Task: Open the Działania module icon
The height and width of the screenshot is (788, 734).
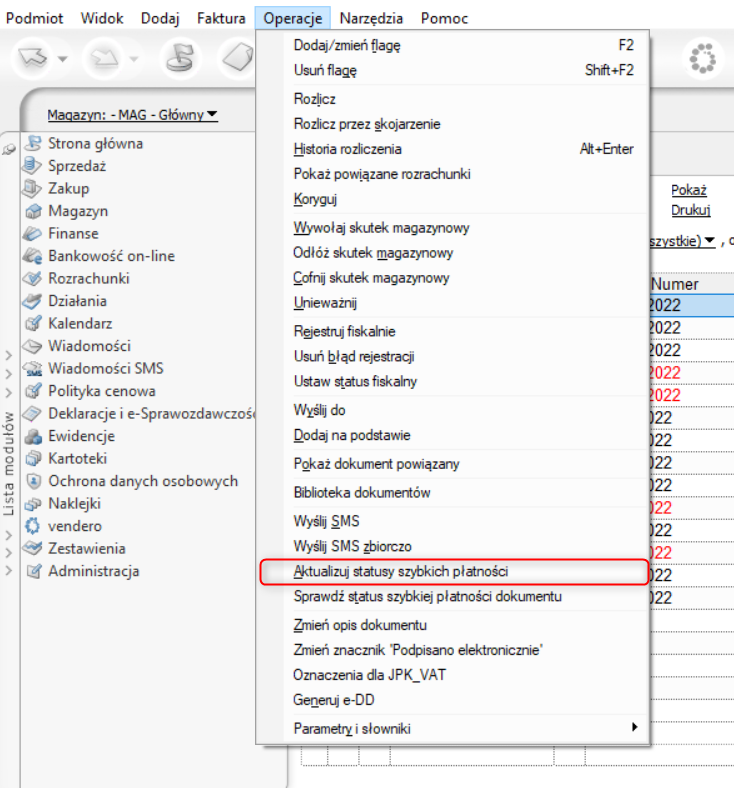Action: (33, 301)
